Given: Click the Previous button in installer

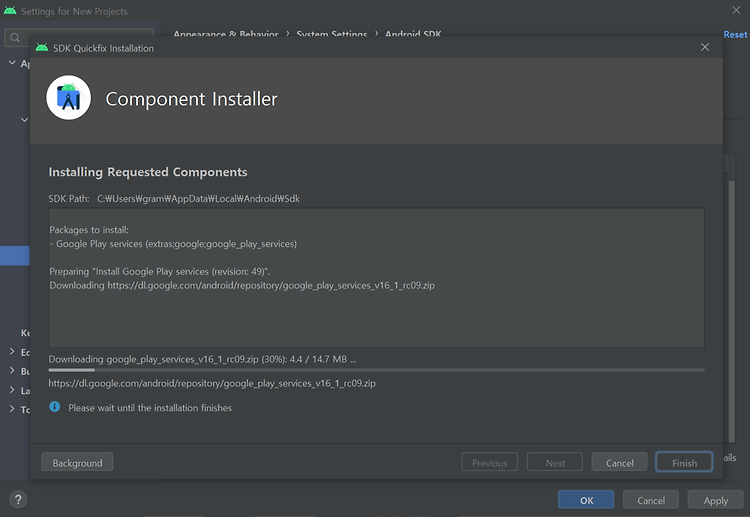Looking at the screenshot, I should 489,462.
